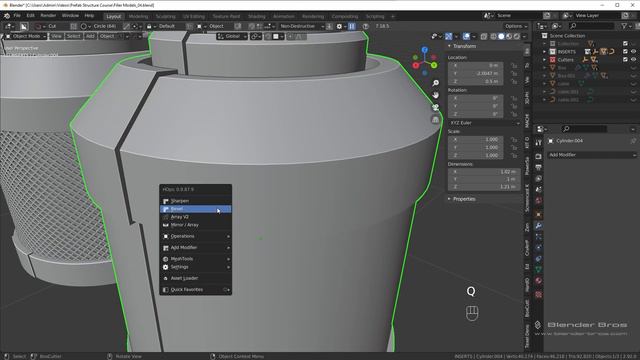Toggle X-ray icon in viewport header

click(x=484, y=37)
